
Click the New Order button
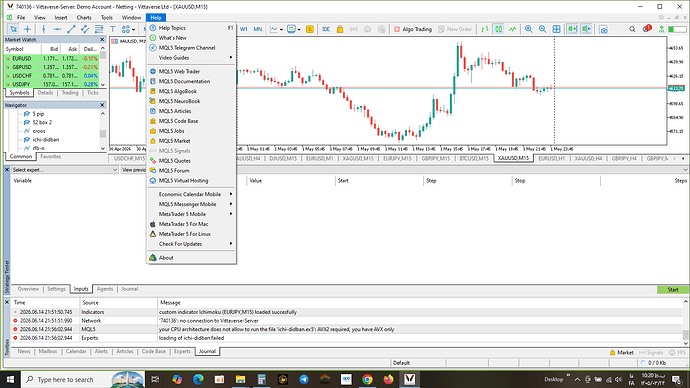tap(455, 29)
